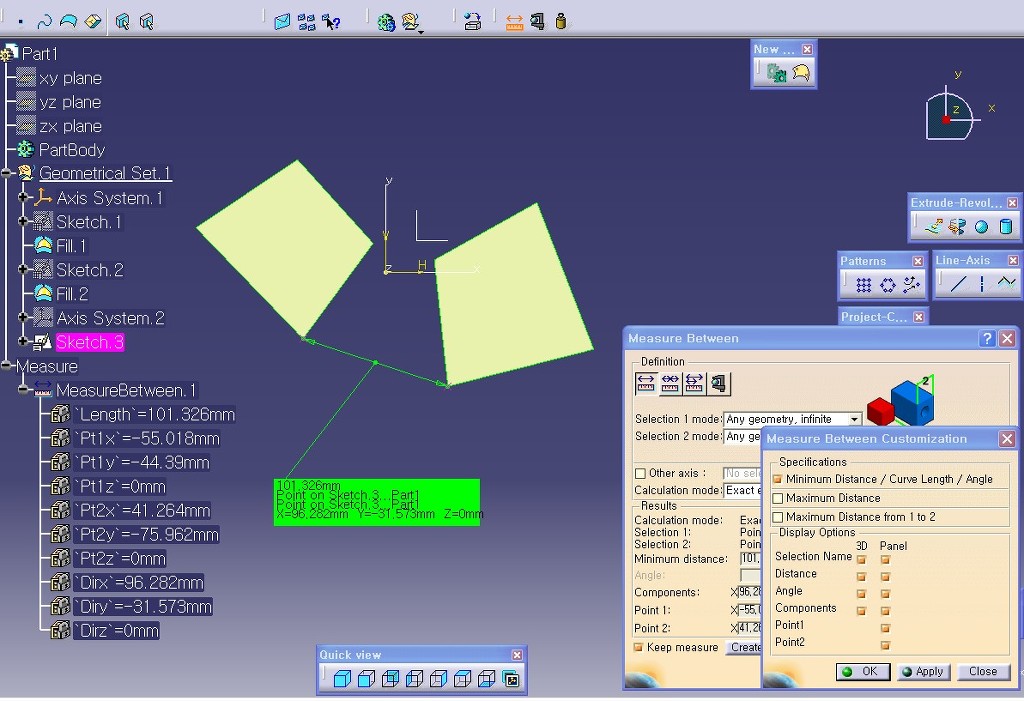Screen dimensions: 1024x701
Task: Expand the Sketch.1 tree node
Action: point(23,222)
